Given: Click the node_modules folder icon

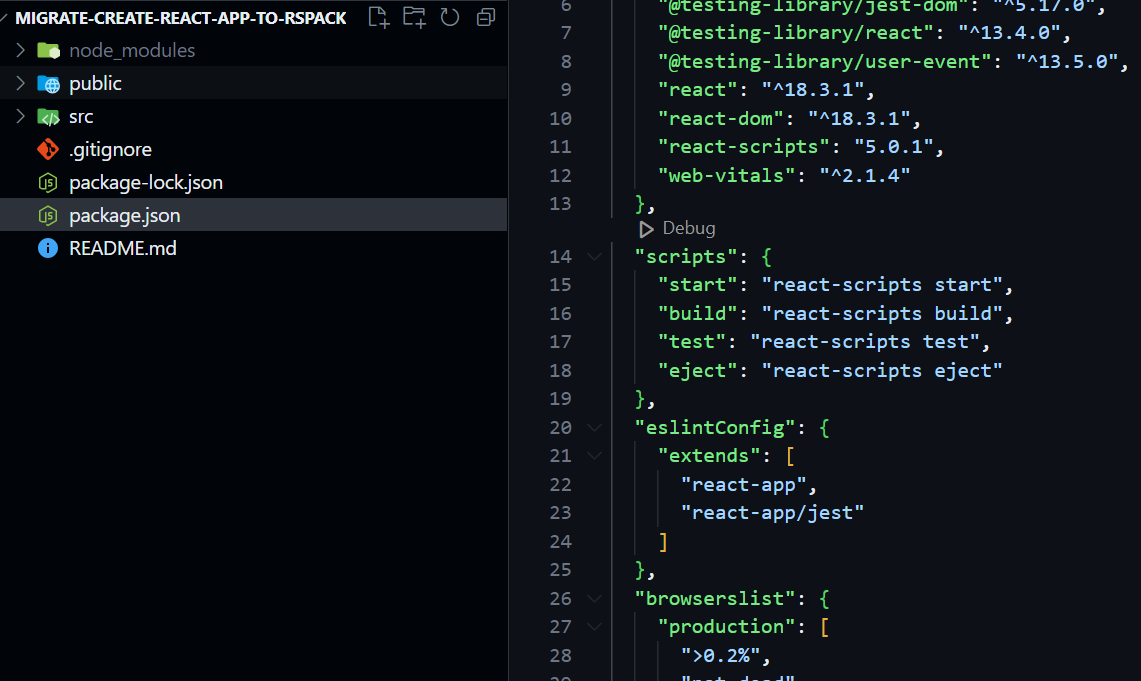Looking at the screenshot, I should point(48,50).
